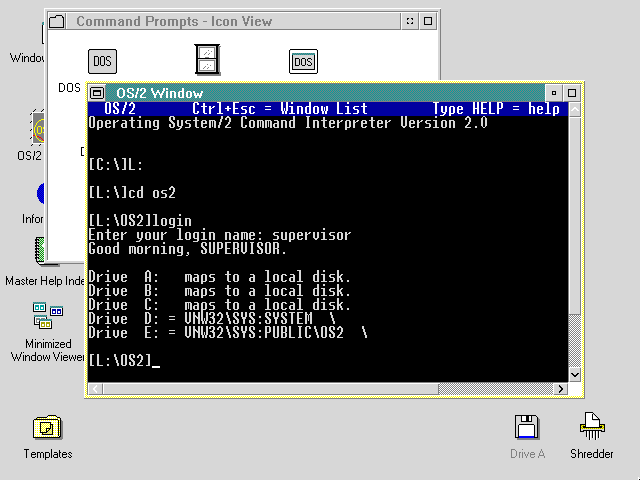Select the Drive A floppy icon

[x=527, y=427]
